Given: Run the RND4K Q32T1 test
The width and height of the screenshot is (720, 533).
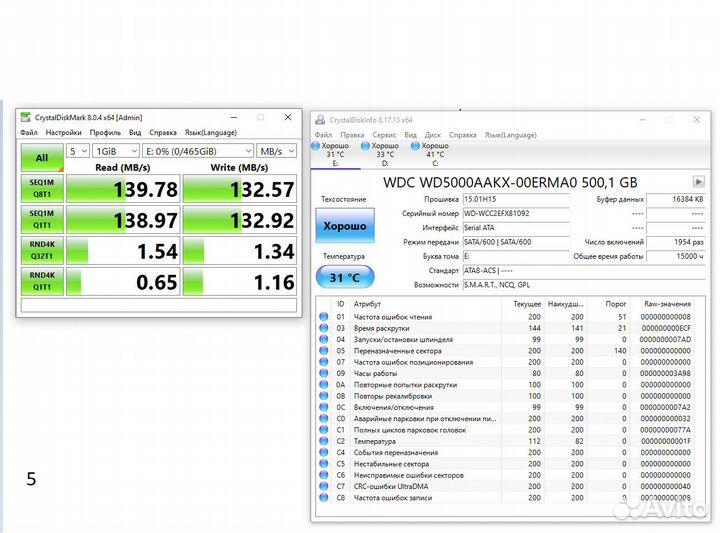Looking at the screenshot, I should click(x=42, y=250).
